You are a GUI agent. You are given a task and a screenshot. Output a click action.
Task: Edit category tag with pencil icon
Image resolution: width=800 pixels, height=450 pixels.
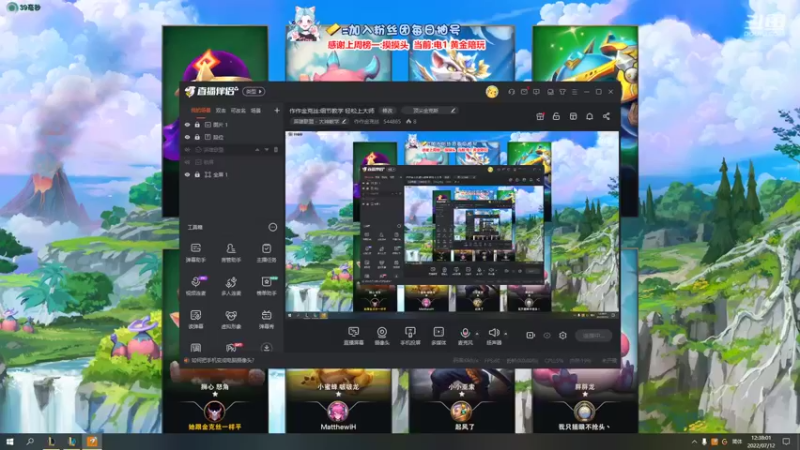344,122
